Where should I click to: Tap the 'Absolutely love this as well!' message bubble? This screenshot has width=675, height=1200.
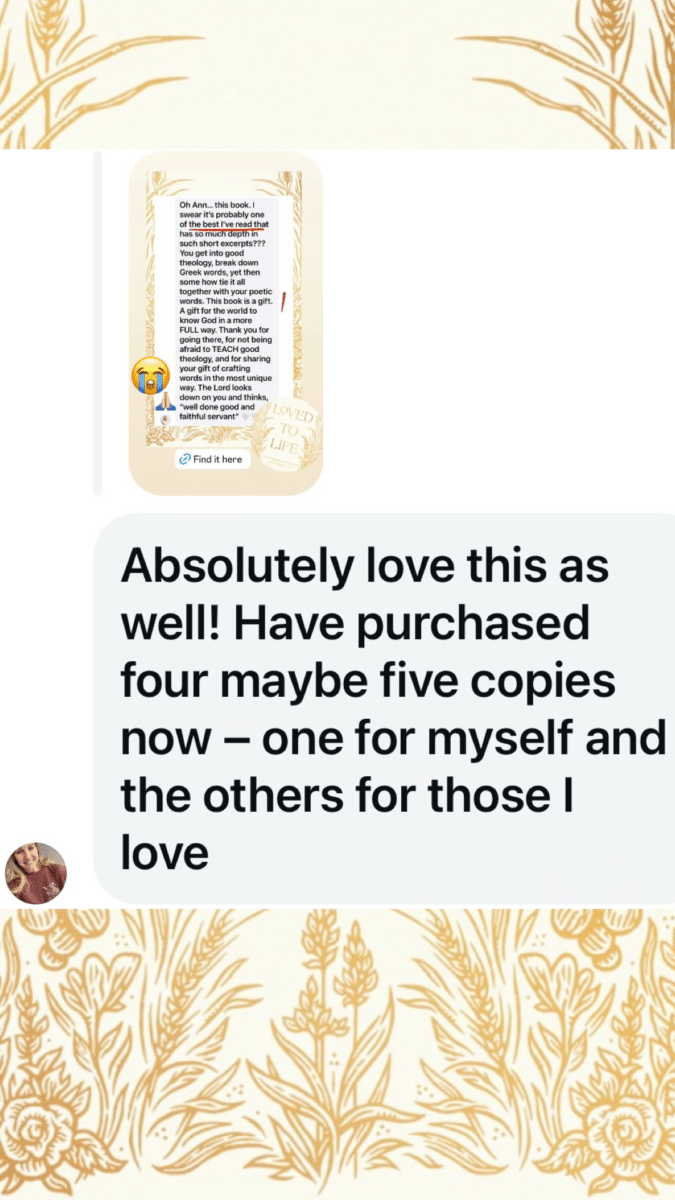tap(384, 710)
